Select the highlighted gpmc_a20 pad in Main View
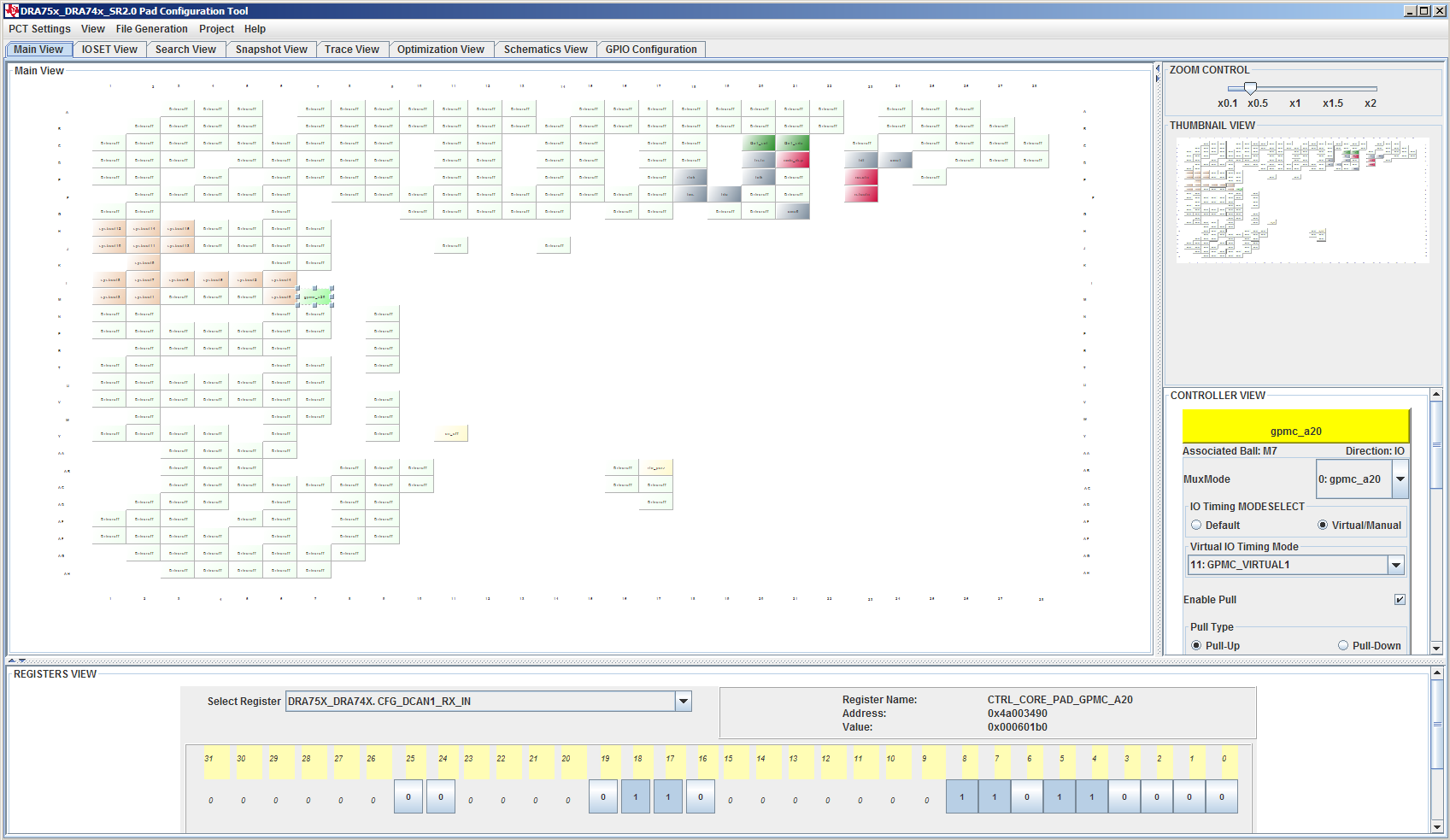 pyautogui.click(x=315, y=297)
